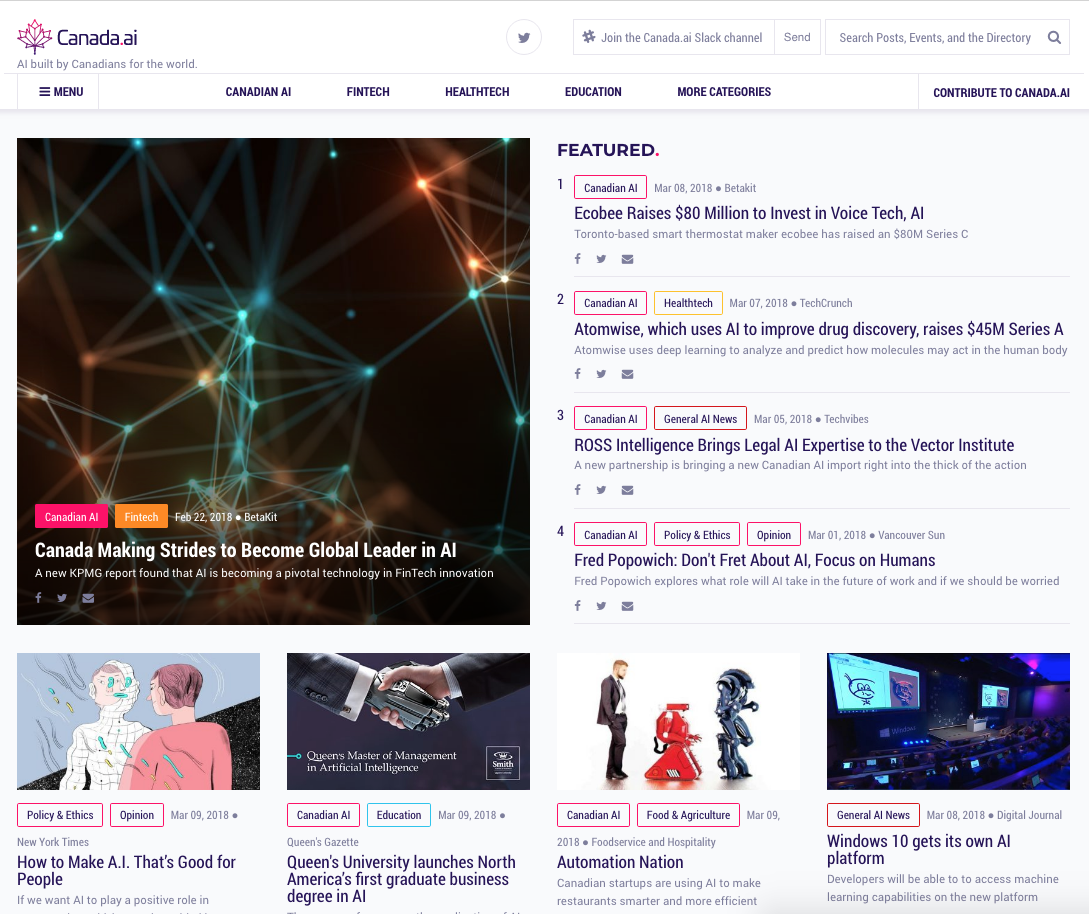The height and width of the screenshot is (914, 1089).
Task: Open Canada Making Strides hero headline
Action: pos(246,550)
